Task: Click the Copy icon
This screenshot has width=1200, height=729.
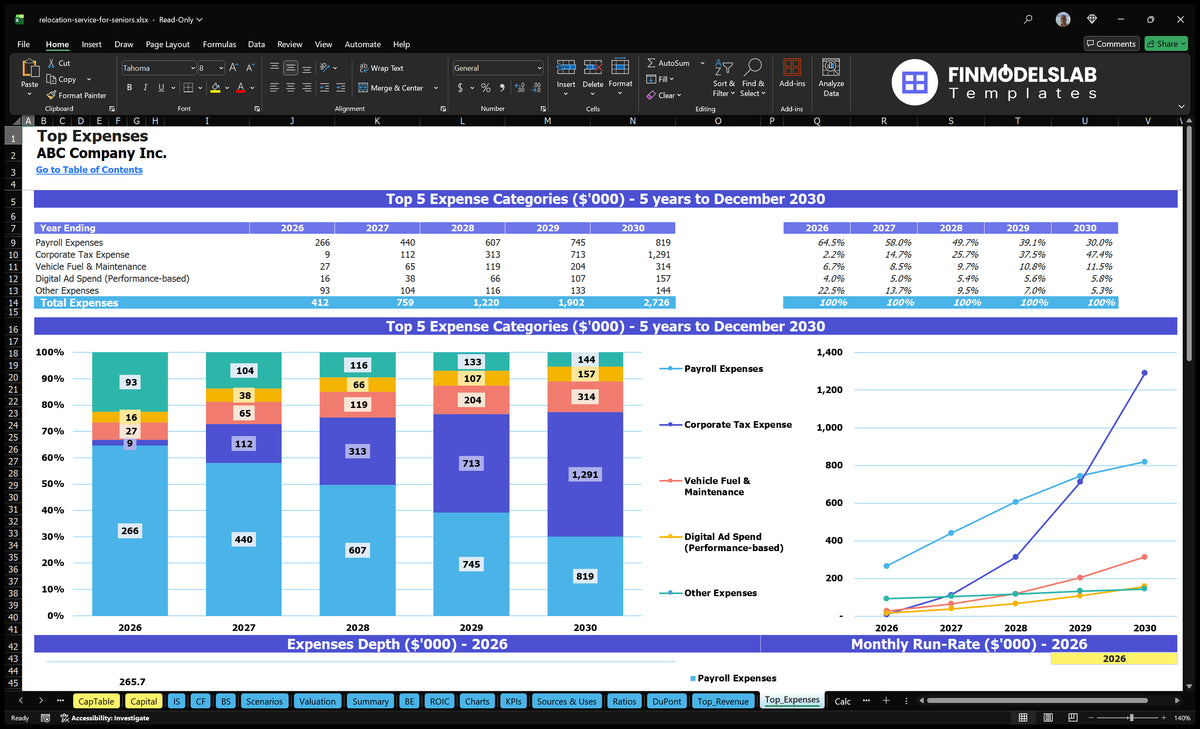Action: point(52,79)
